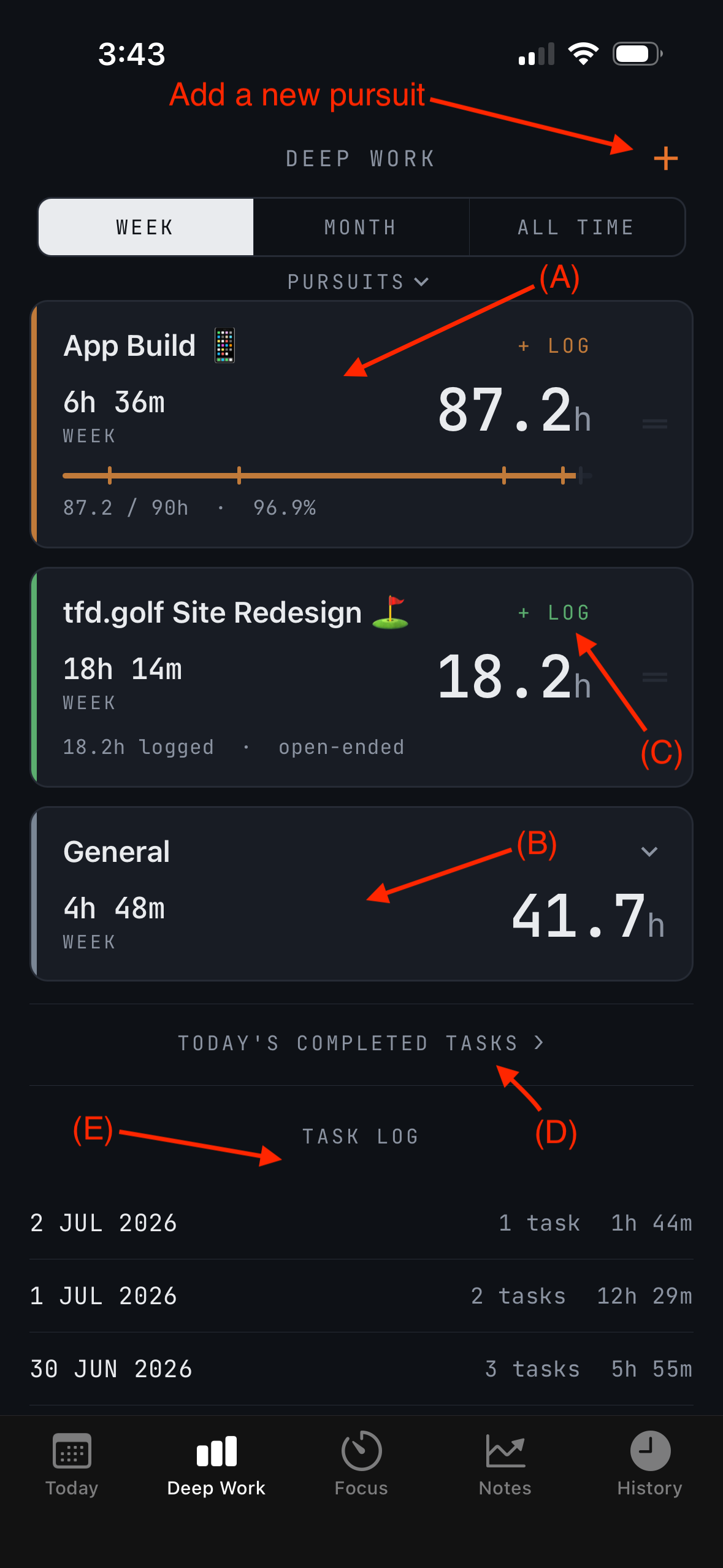
Task: Click the App Build progress bar
Action: (327, 475)
